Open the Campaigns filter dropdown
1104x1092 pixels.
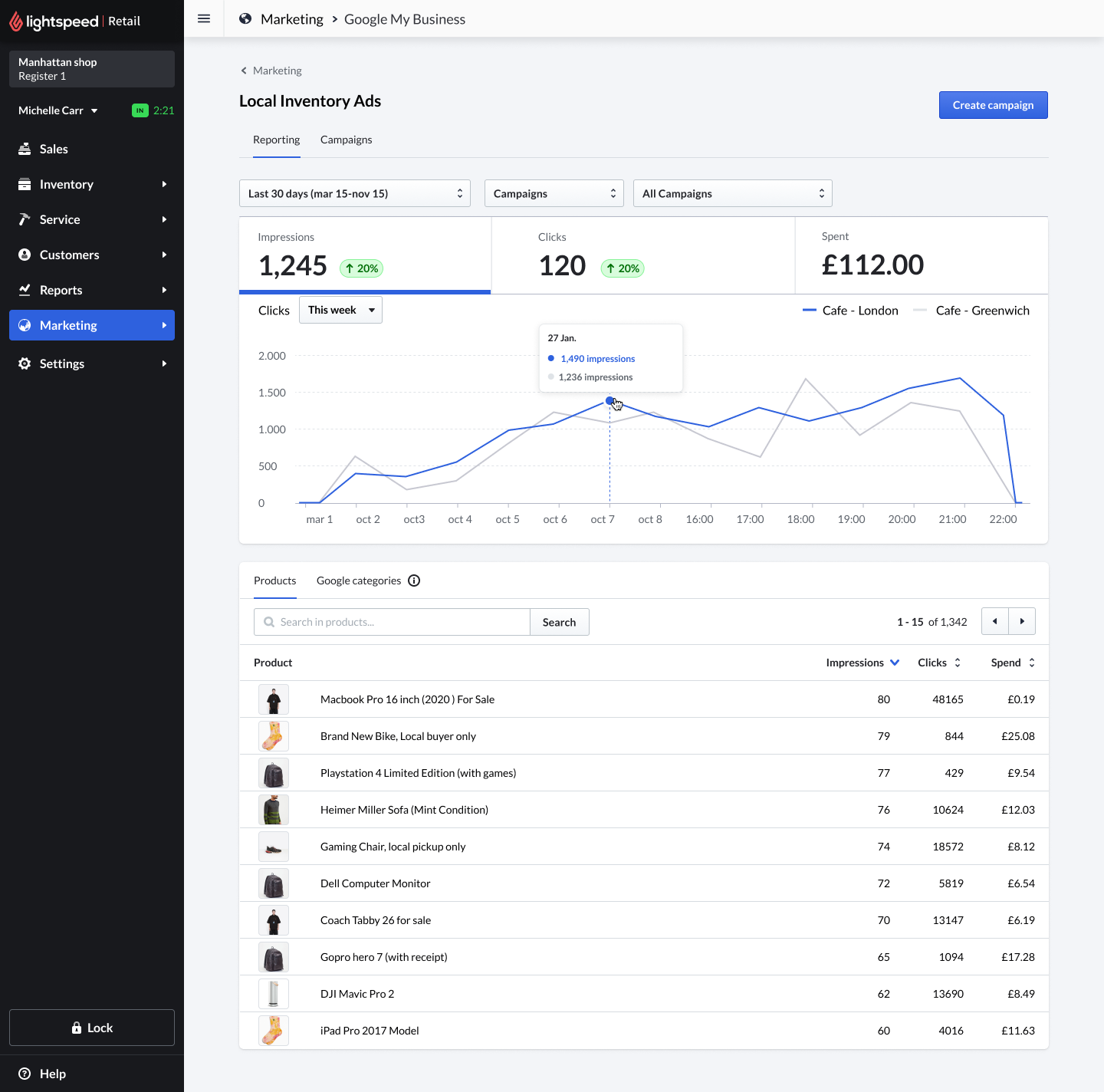[554, 193]
